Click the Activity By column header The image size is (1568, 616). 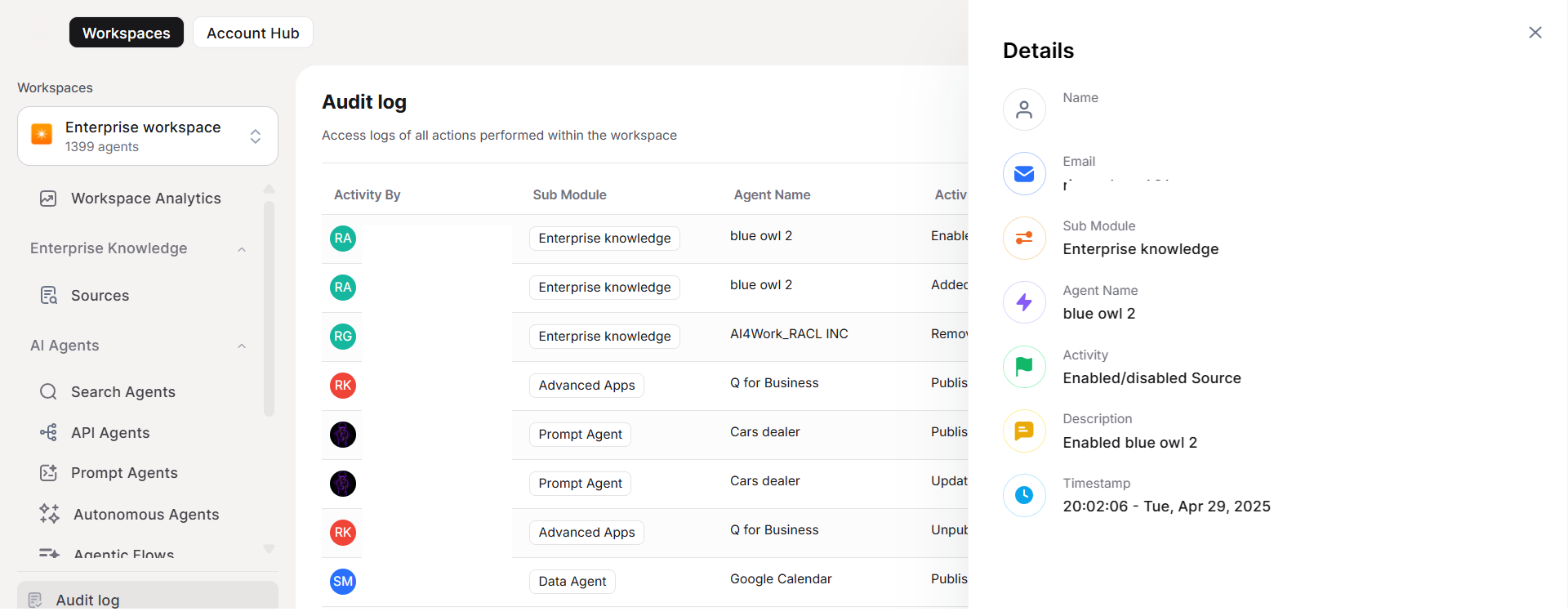click(367, 195)
